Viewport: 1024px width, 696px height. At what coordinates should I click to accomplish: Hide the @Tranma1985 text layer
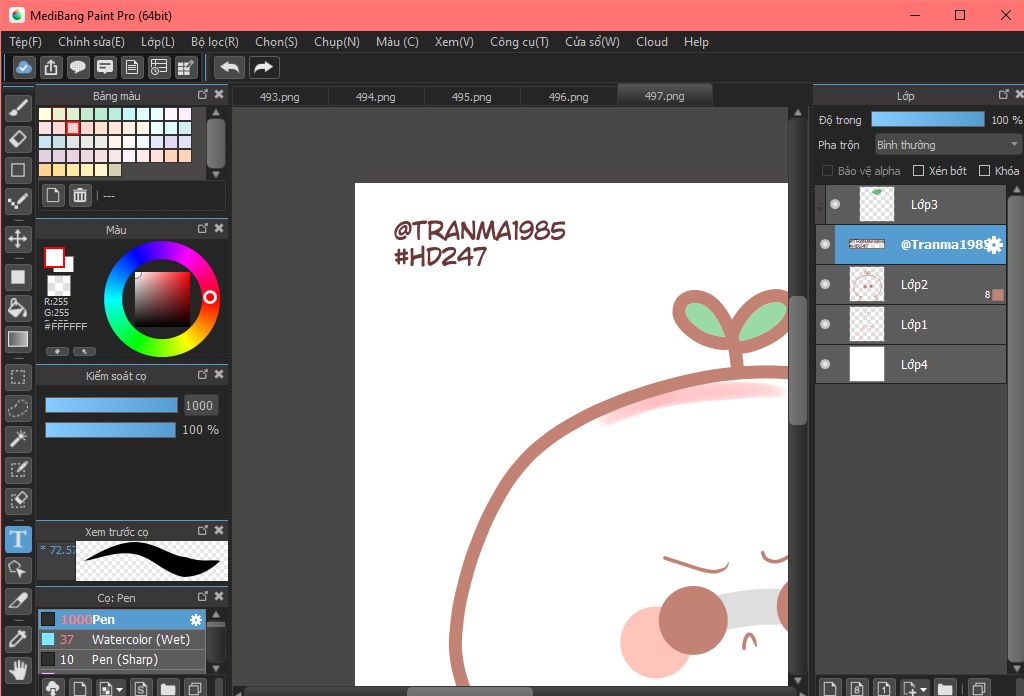(x=825, y=244)
